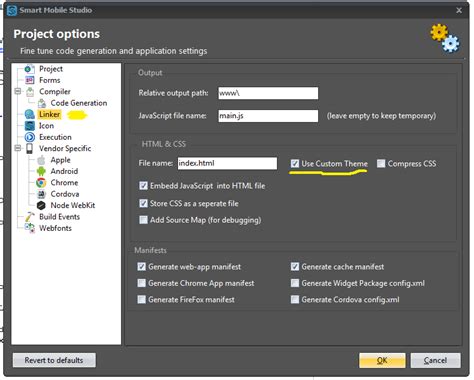Open the Forms icon in tree
Viewport: 474px width, 380px height.
pos(30,80)
